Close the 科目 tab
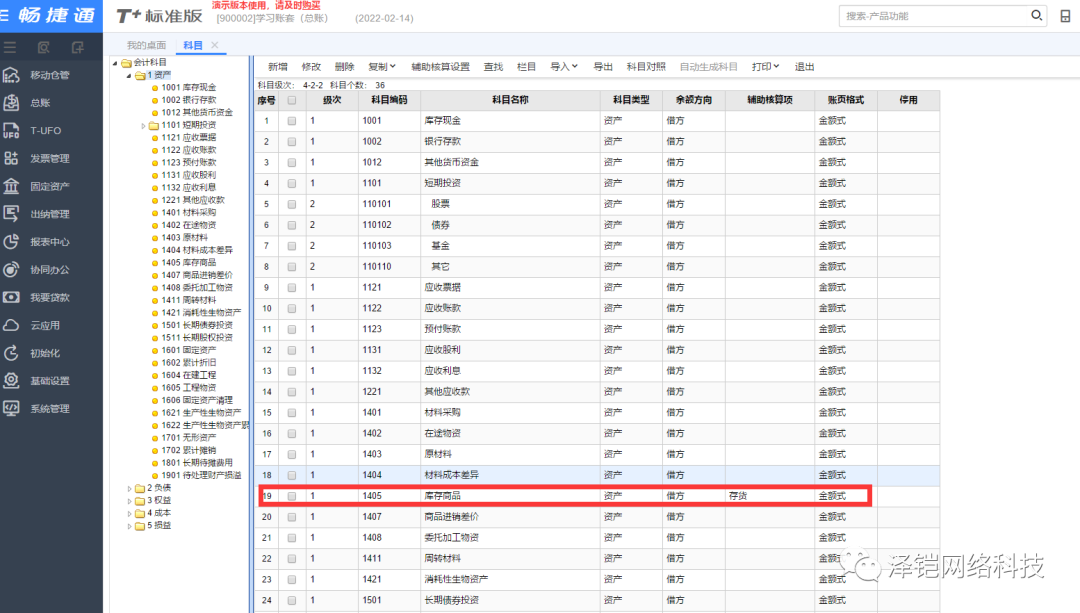 pyautogui.click(x=214, y=46)
